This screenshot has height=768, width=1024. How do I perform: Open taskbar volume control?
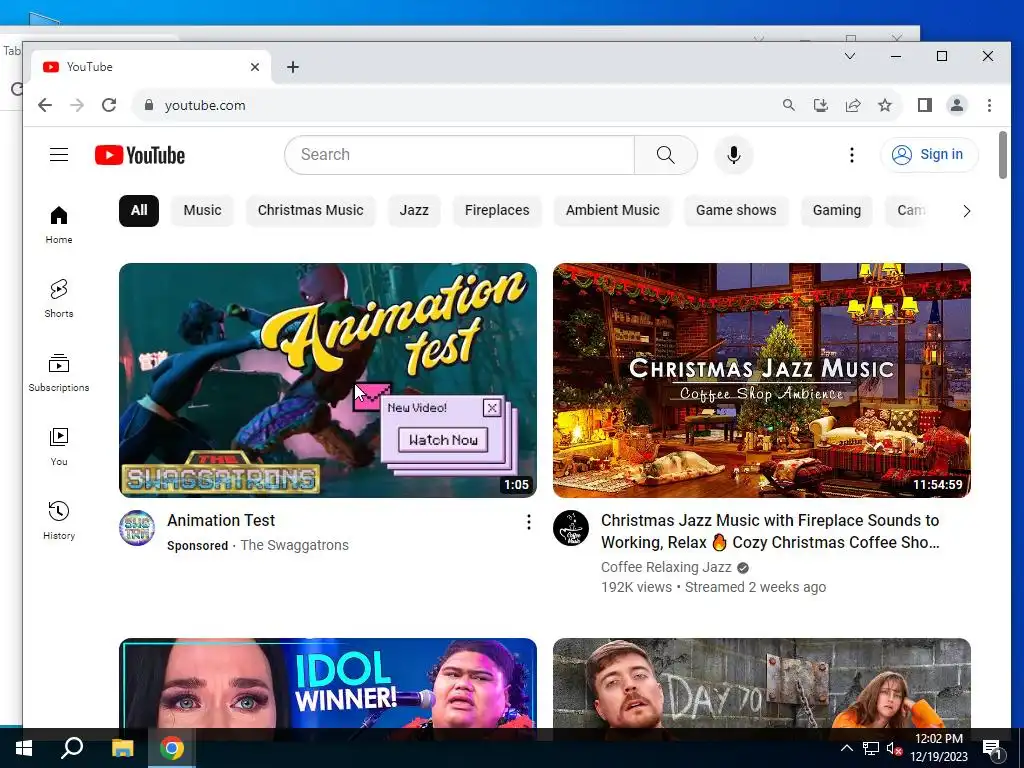895,748
